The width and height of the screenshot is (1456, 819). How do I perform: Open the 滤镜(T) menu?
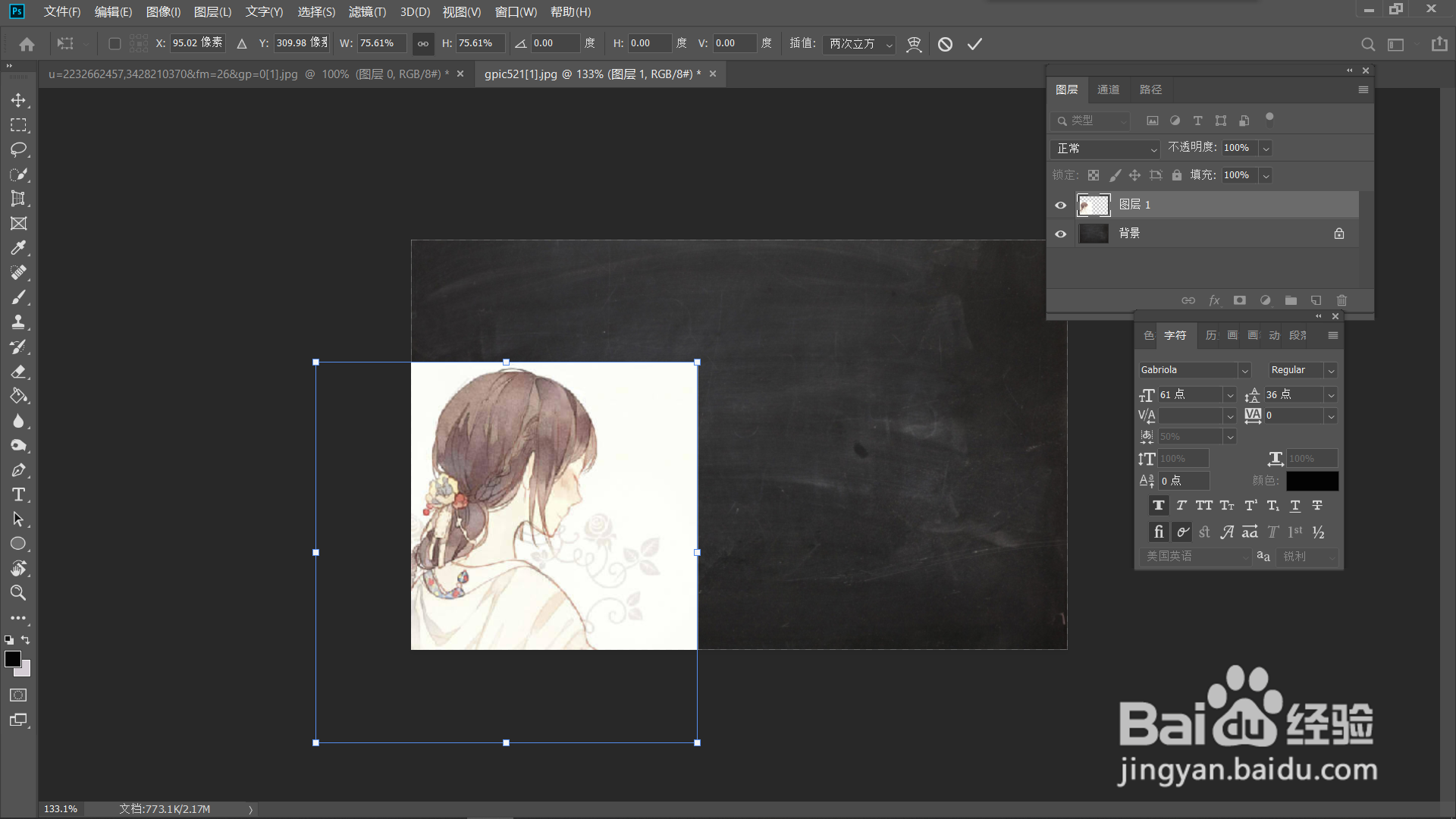pos(367,12)
